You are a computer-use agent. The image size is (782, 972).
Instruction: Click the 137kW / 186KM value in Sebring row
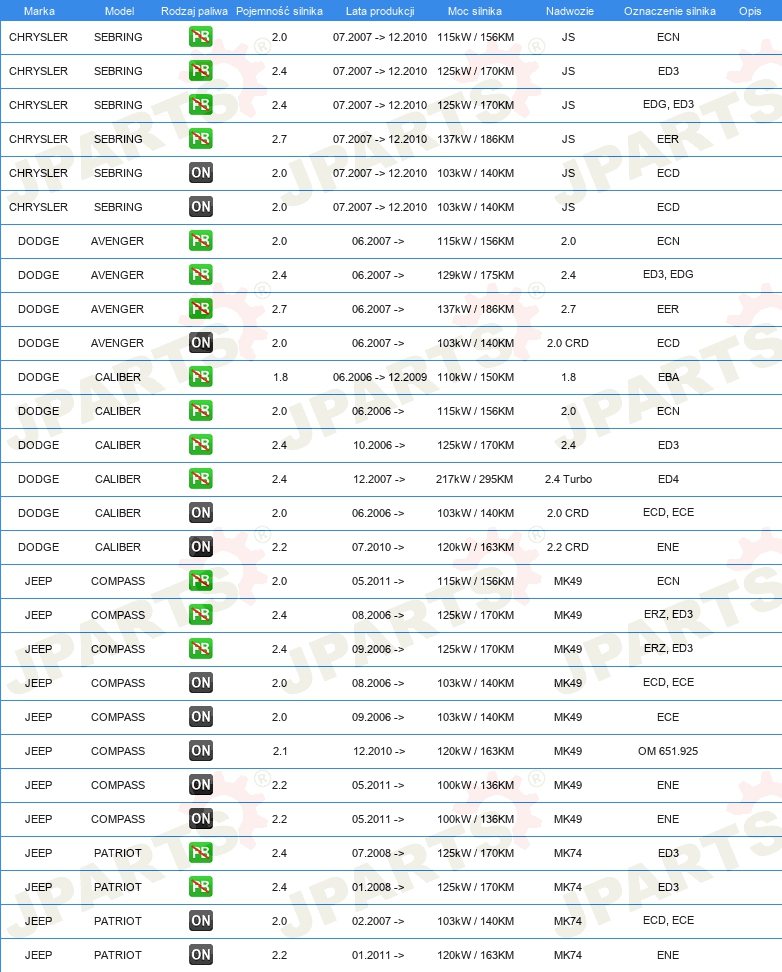pos(475,139)
